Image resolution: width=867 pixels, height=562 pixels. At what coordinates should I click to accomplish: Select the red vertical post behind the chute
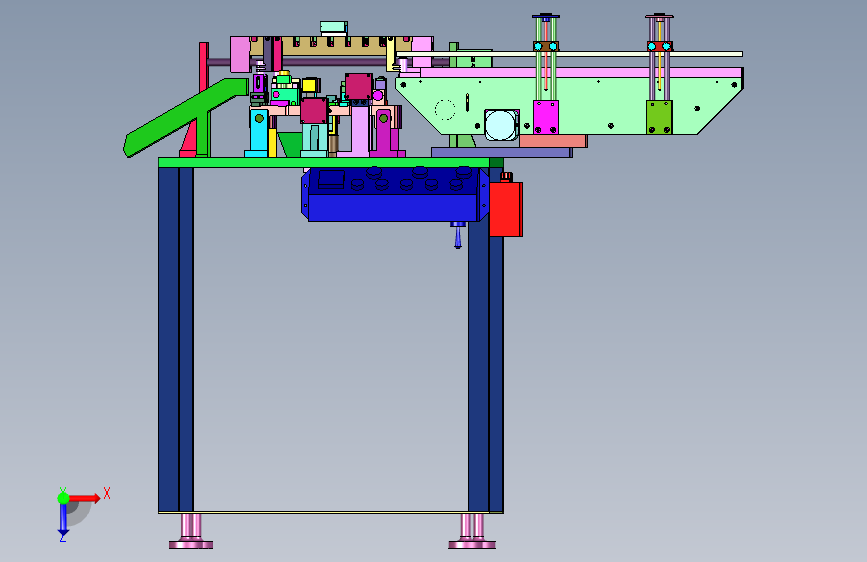203,68
